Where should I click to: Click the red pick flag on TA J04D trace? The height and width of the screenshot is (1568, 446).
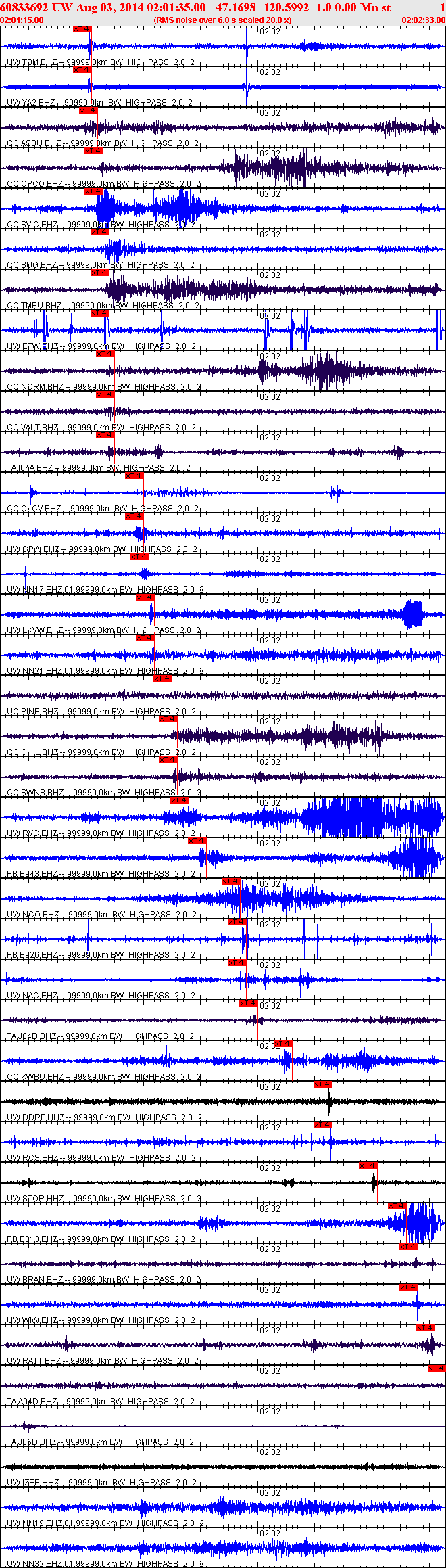(249, 1003)
